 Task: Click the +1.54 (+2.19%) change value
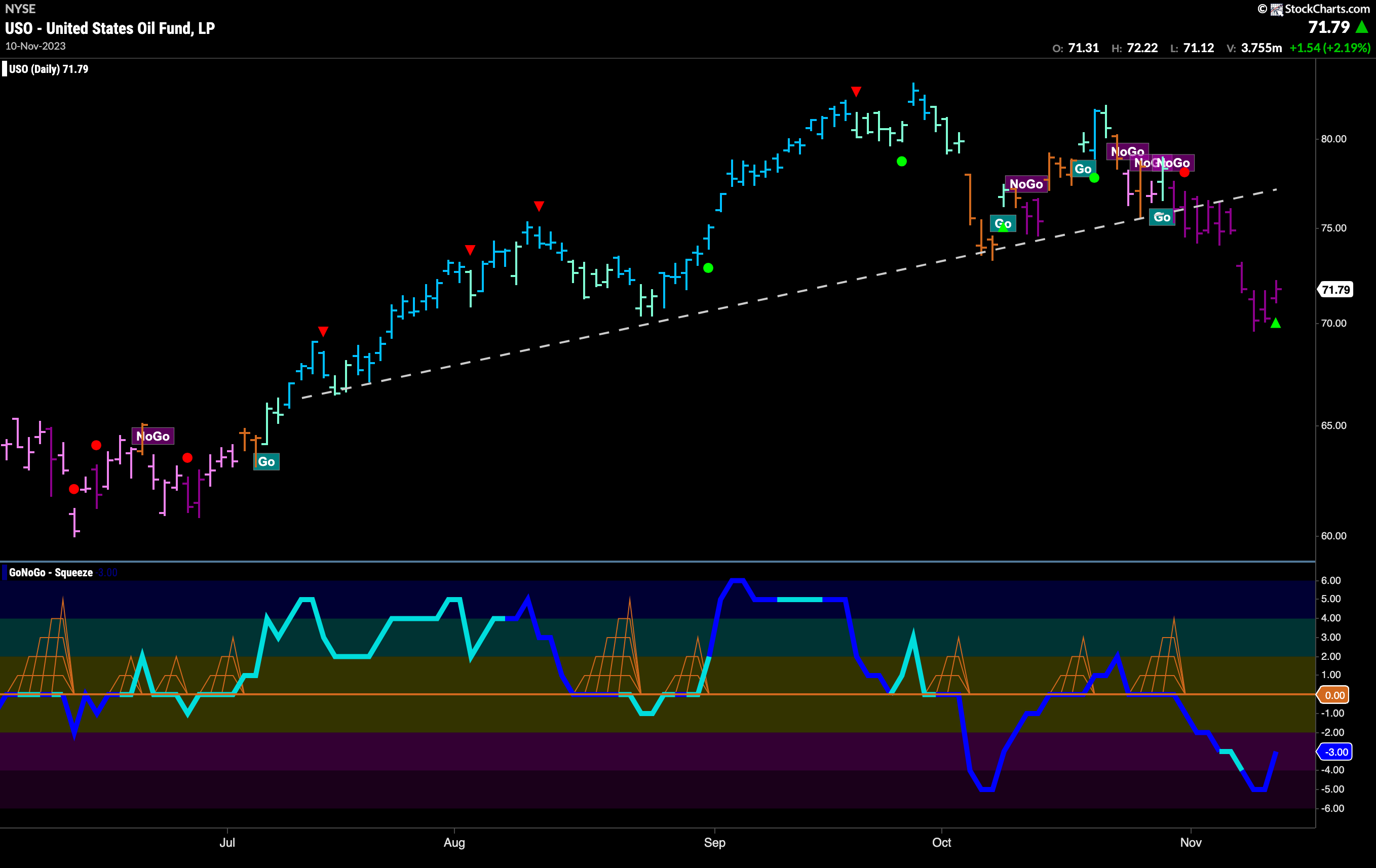[x=1330, y=48]
